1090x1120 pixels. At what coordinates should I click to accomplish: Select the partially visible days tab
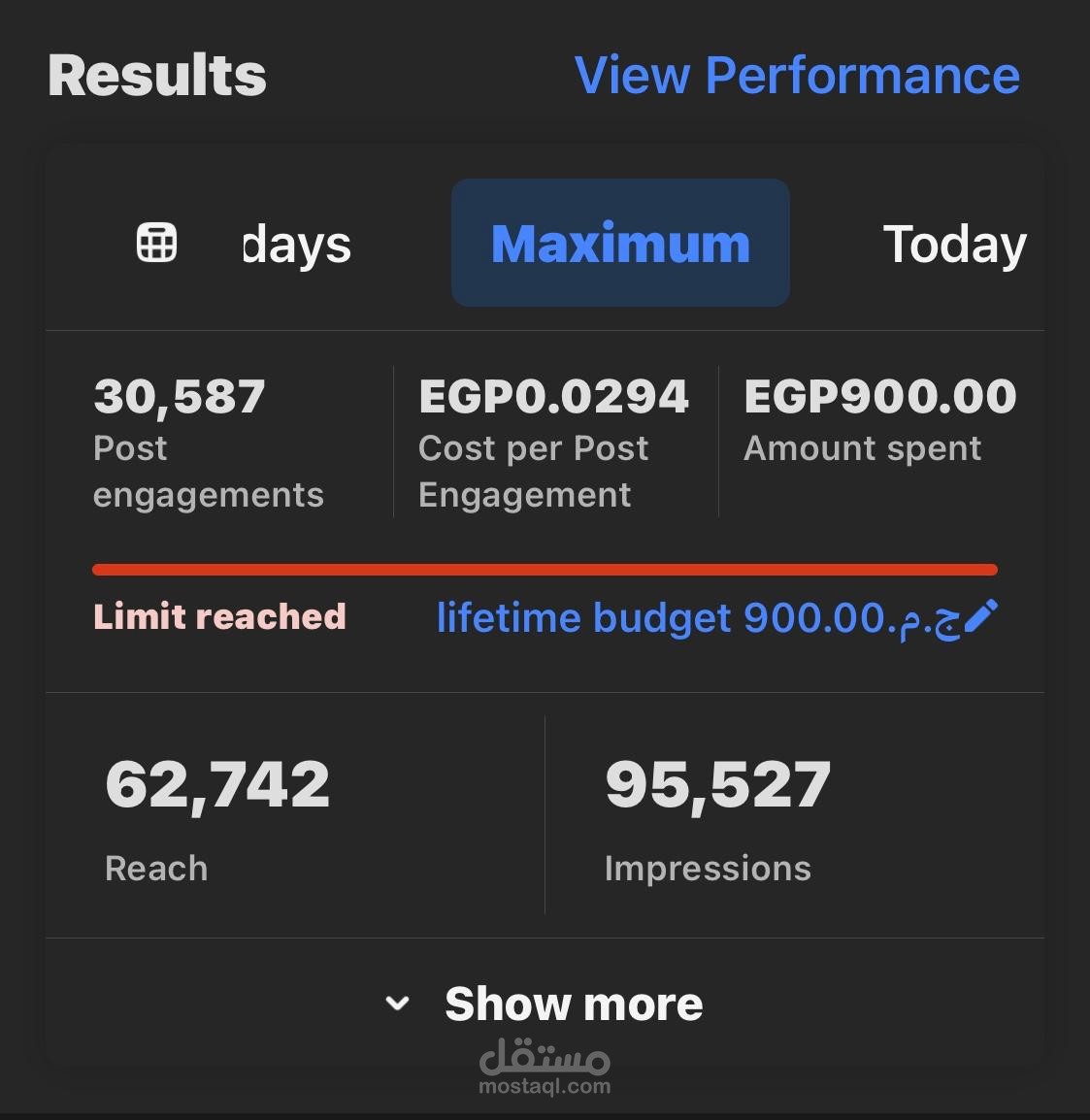[297, 245]
